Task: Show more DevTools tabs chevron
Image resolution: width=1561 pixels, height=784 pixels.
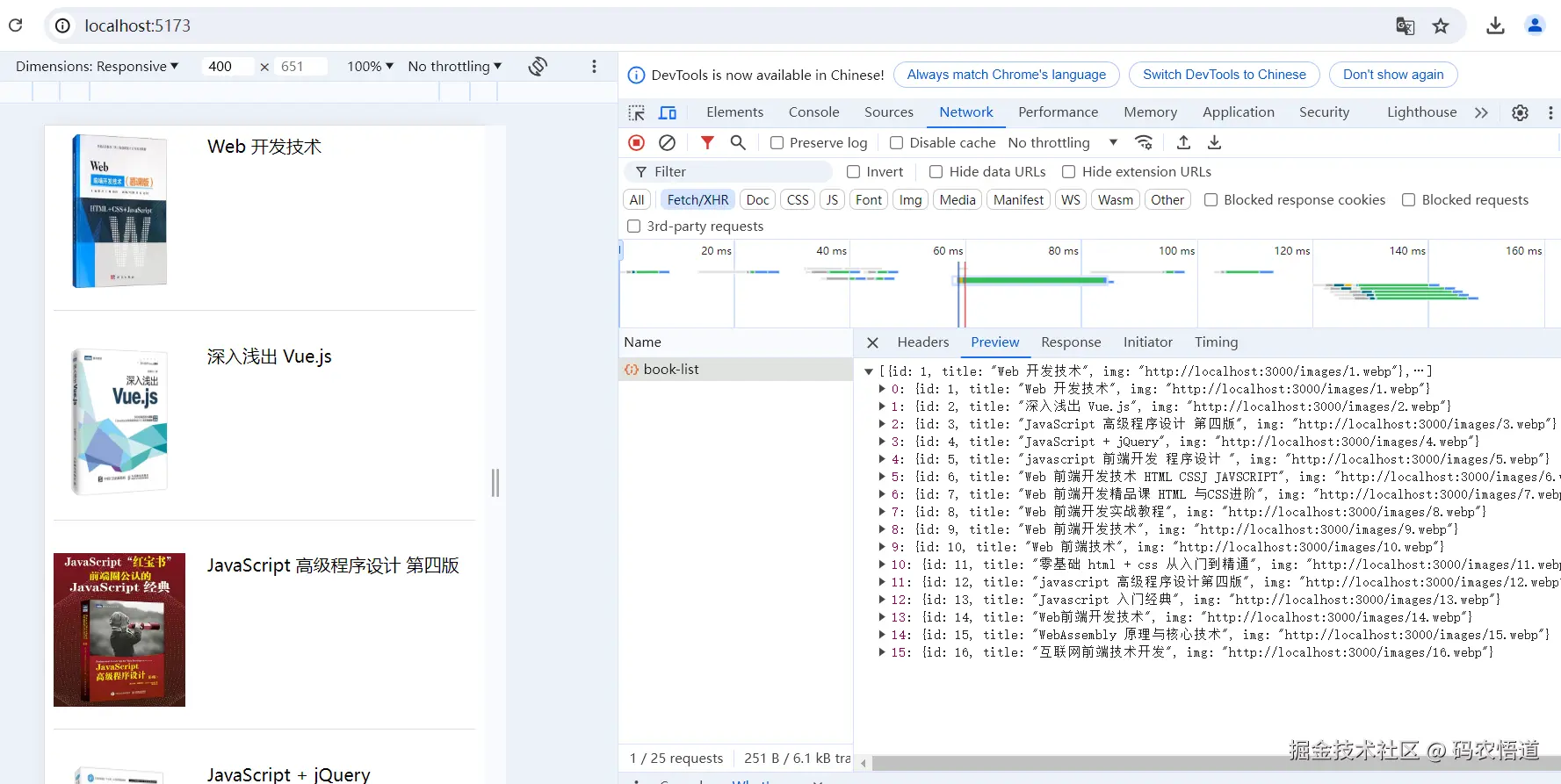Action: tap(1481, 112)
